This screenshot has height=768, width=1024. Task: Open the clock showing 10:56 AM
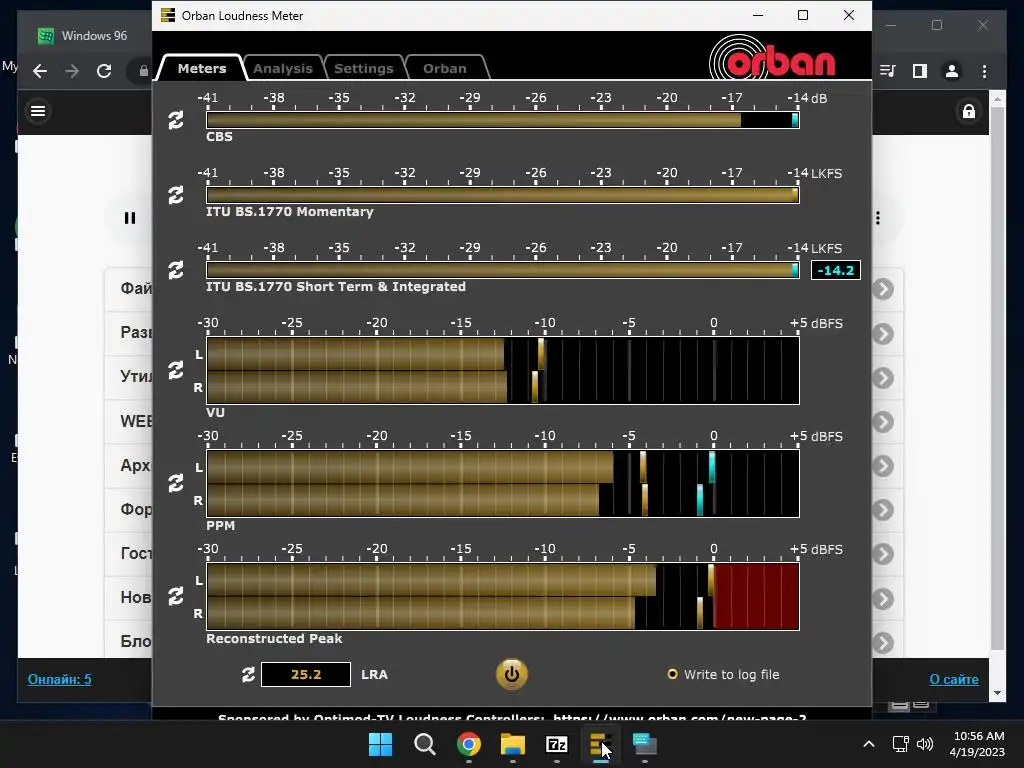pos(977,744)
